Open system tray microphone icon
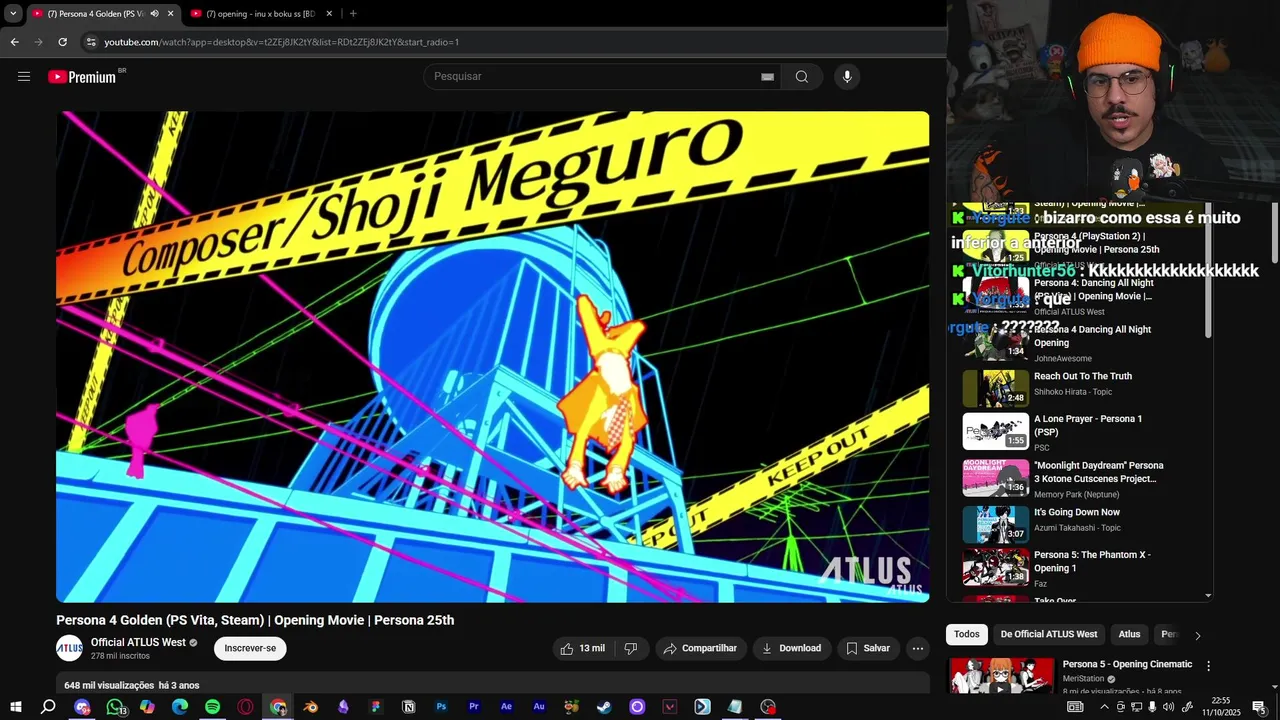 pyautogui.click(x=1152, y=707)
